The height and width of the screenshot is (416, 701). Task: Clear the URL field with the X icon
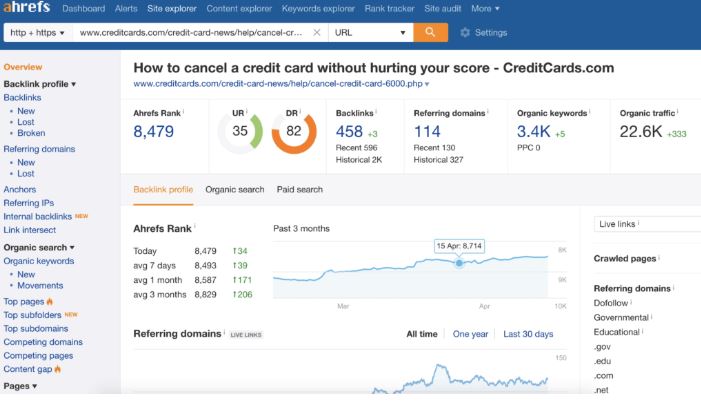317,33
